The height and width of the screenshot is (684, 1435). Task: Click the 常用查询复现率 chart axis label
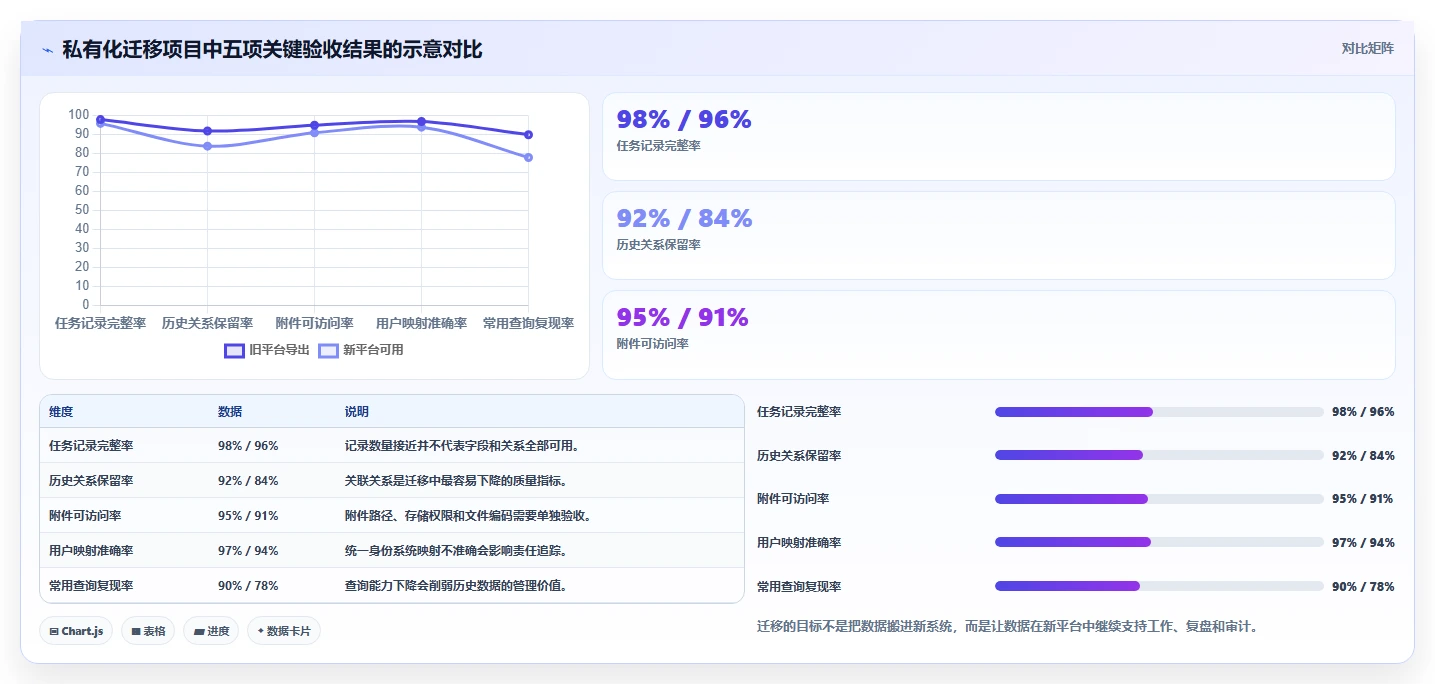click(528, 323)
